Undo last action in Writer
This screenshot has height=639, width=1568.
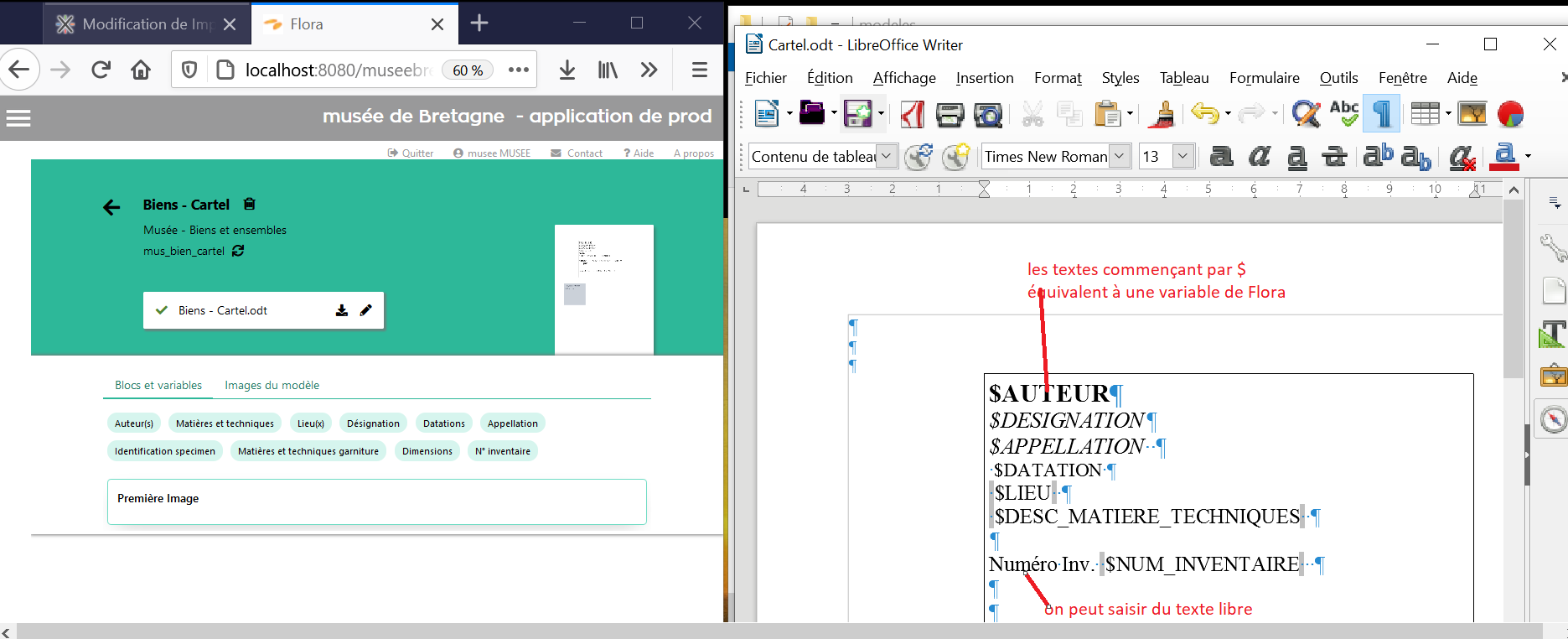(x=1204, y=113)
